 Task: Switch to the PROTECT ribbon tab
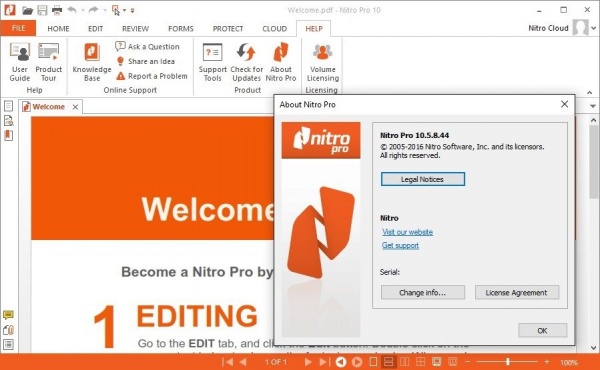pos(228,29)
